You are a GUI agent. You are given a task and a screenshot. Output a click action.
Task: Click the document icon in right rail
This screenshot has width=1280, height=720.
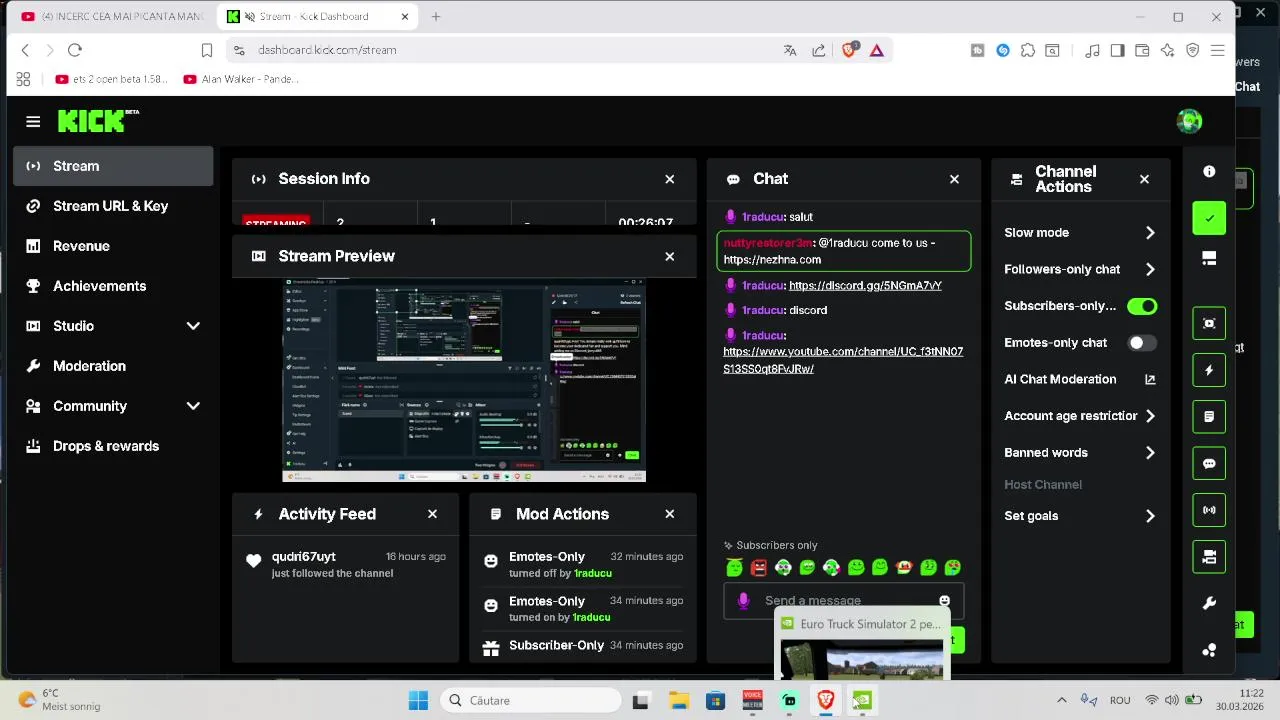coord(1209,416)
